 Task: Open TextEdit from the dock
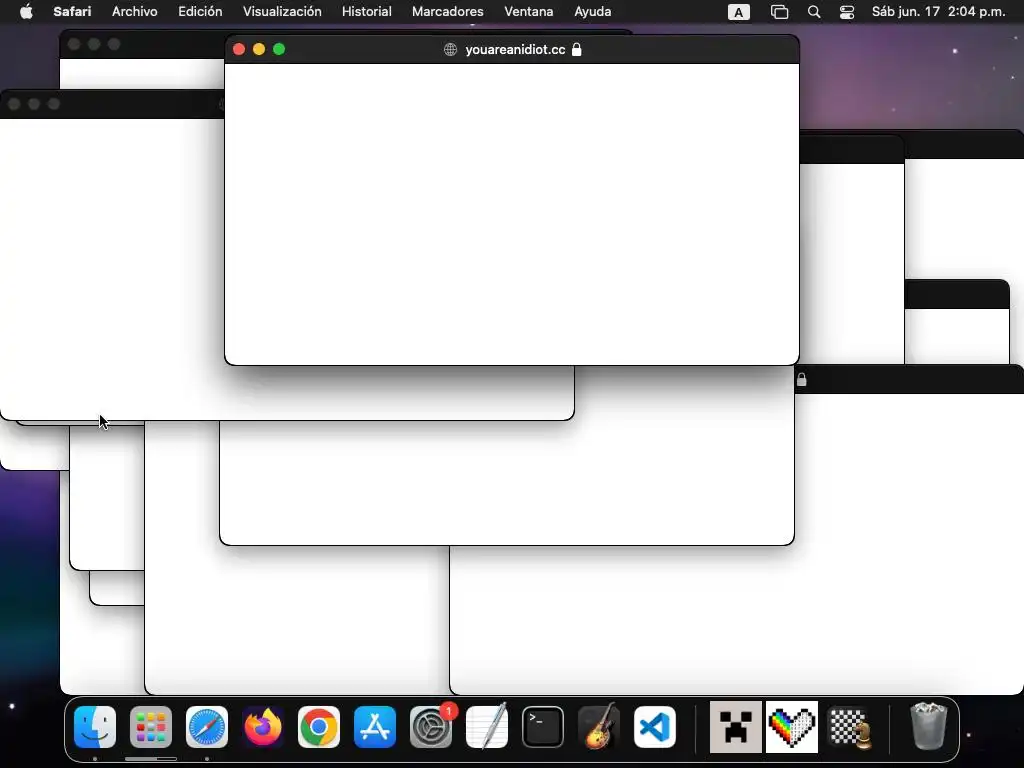pyautogui.click(x=487, y=727)
